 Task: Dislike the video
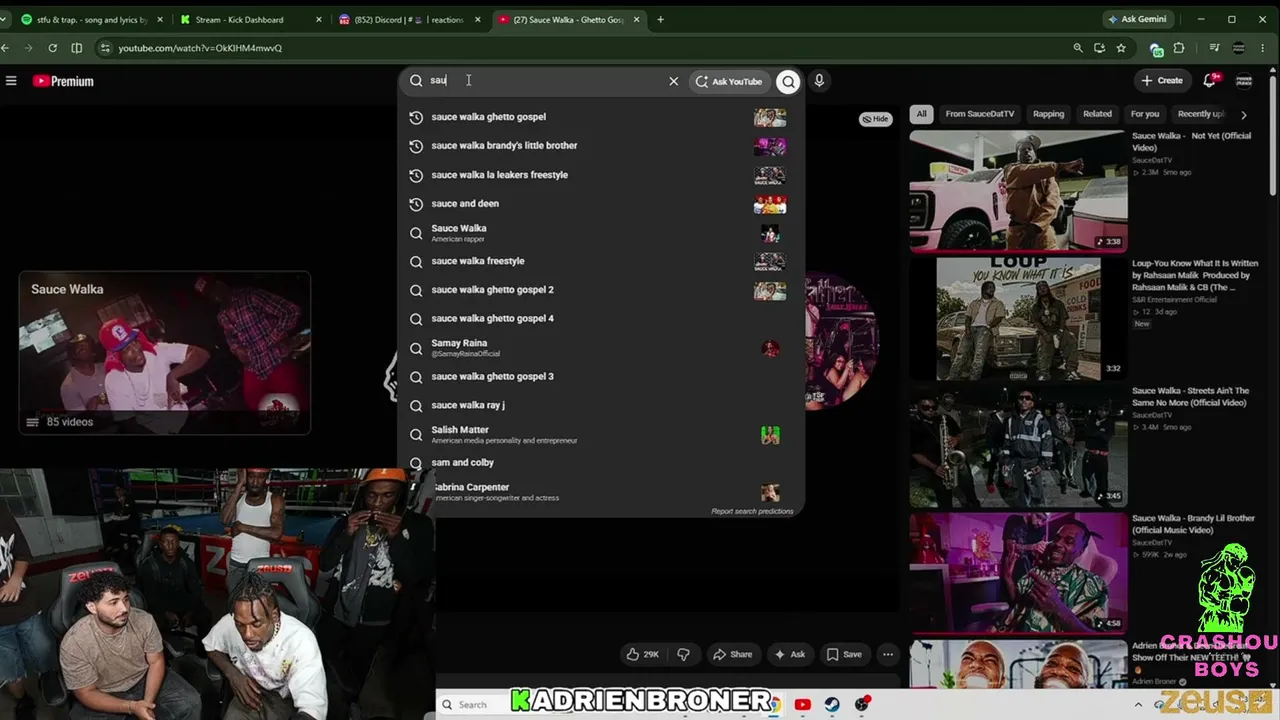684,655
